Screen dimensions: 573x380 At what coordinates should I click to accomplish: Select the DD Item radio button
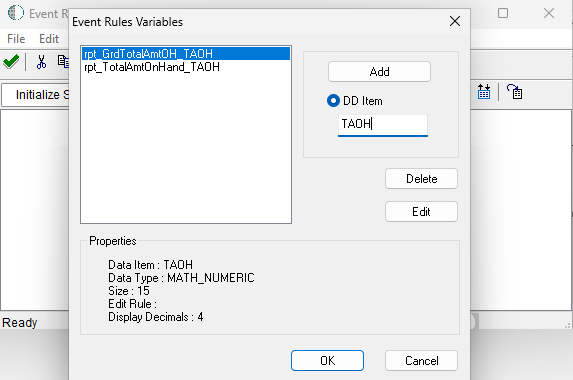click(x=333, y=100)
